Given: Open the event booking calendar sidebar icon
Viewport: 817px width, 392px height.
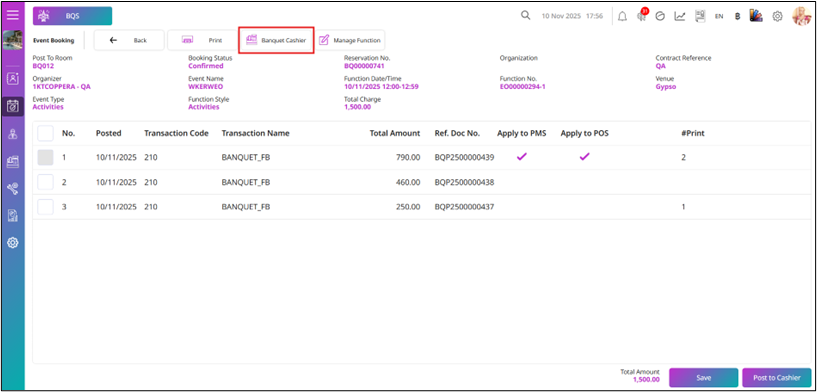Looking at the screenshot, I should click(x=13, y=106).
